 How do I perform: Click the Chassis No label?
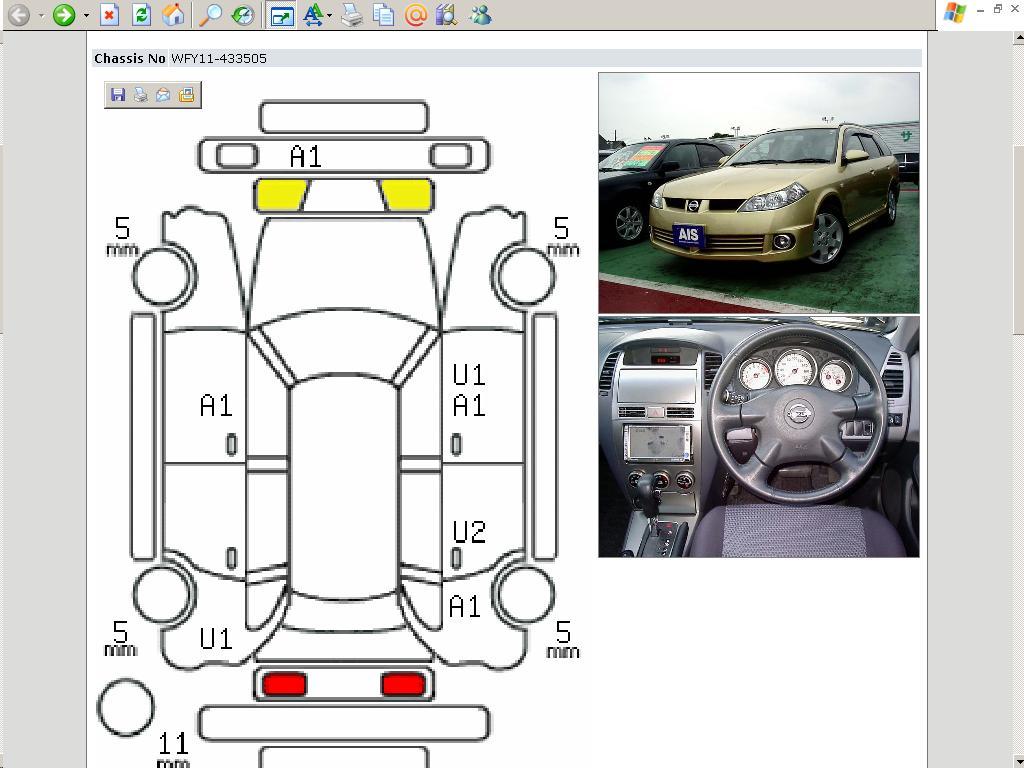pos(129,58)
